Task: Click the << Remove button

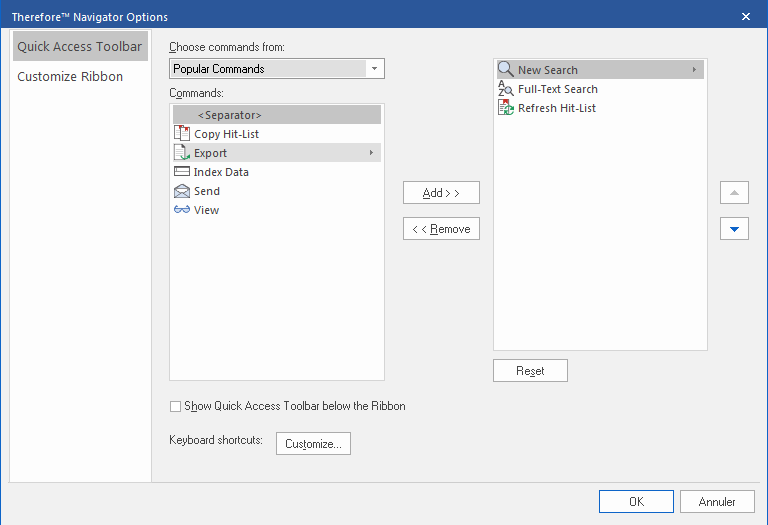Action: tap(441, 229)
